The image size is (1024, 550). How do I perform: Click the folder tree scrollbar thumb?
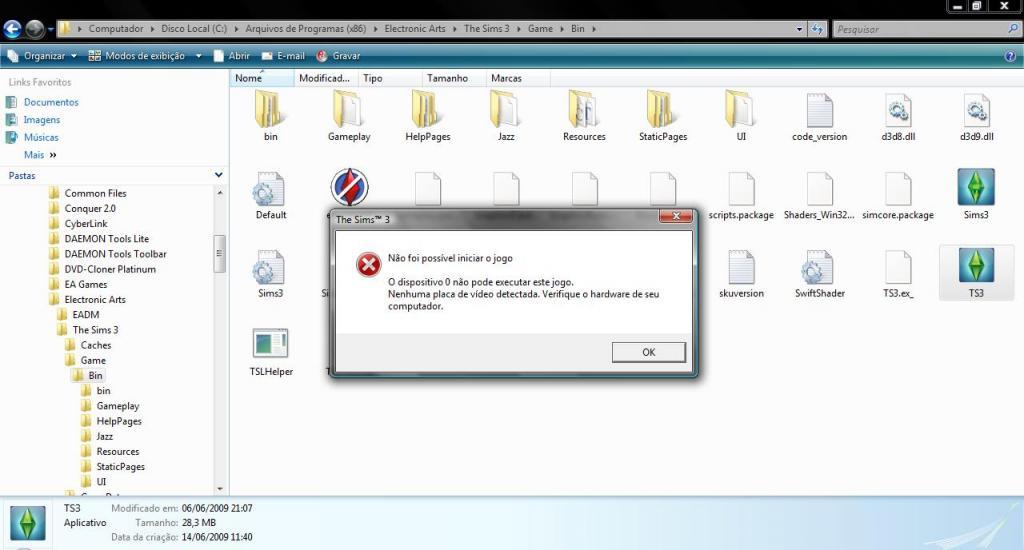pos(219,253)
